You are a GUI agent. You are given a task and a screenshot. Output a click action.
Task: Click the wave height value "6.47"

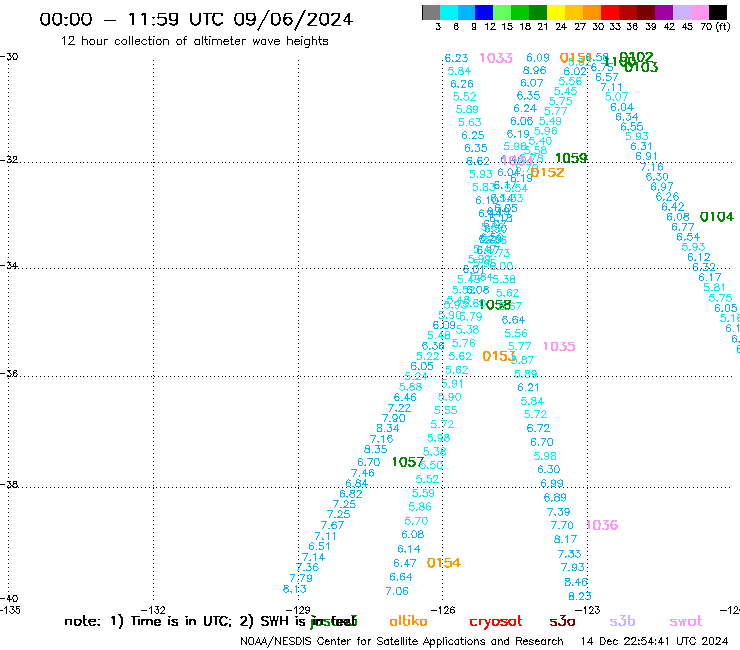(x=405, y=563)
